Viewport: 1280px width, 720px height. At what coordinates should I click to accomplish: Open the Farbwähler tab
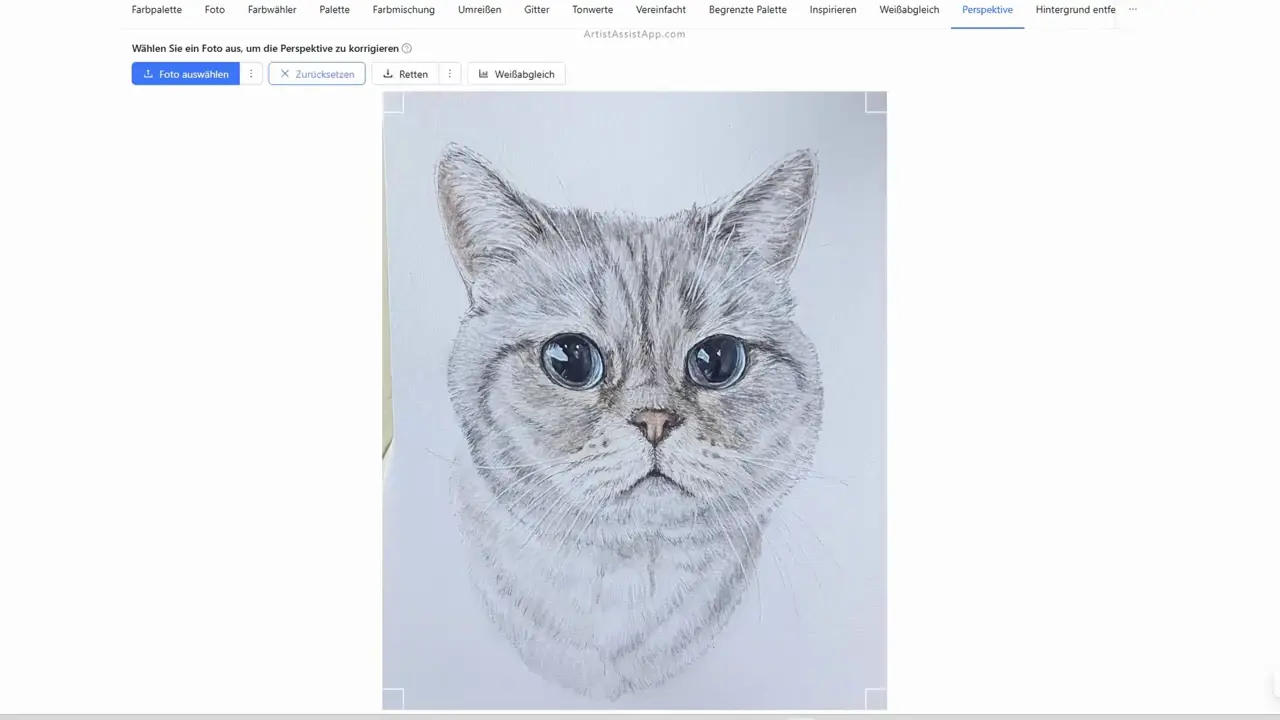[x=272, y=10]
